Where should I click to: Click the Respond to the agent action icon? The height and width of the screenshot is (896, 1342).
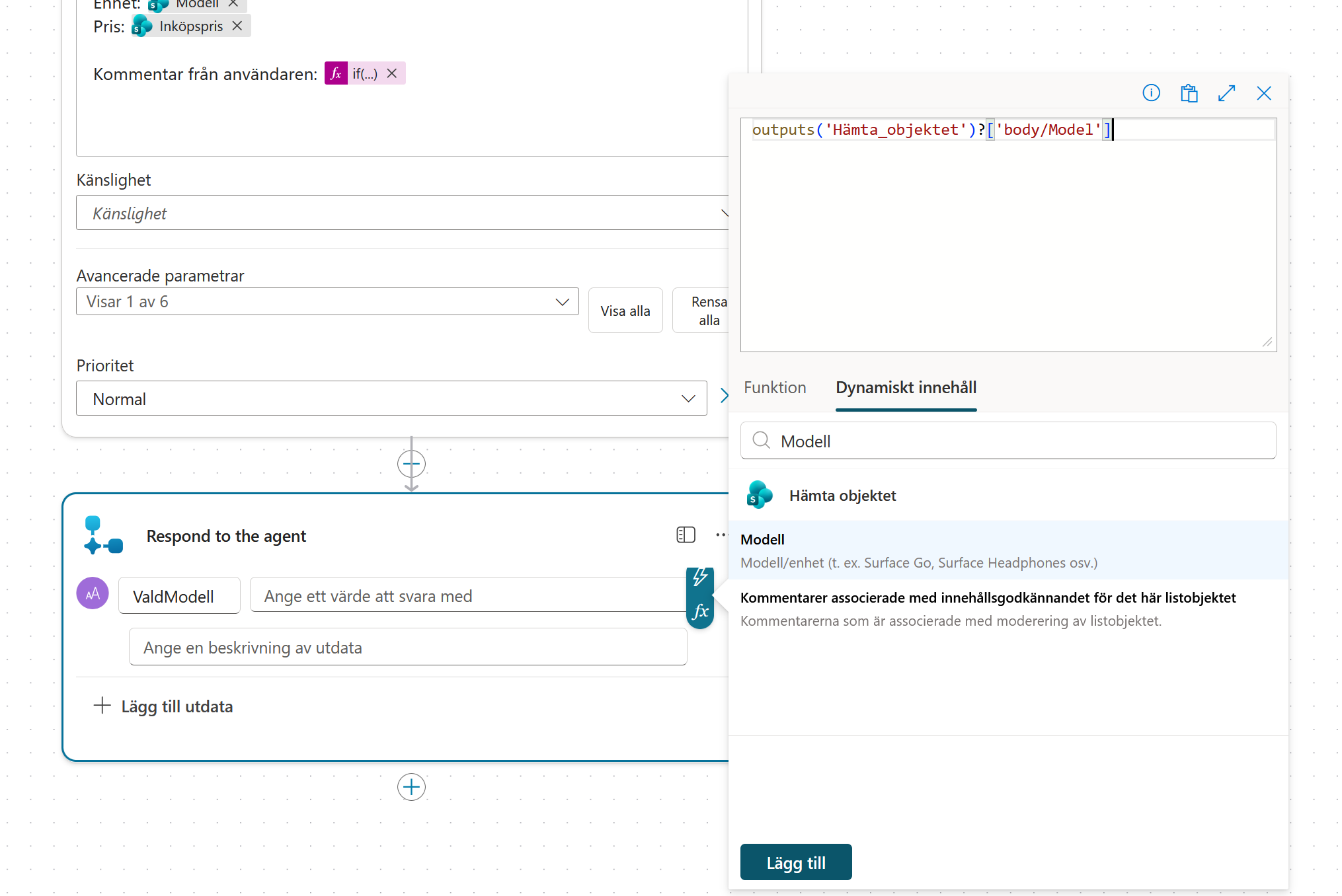click(x=103, y=535)
